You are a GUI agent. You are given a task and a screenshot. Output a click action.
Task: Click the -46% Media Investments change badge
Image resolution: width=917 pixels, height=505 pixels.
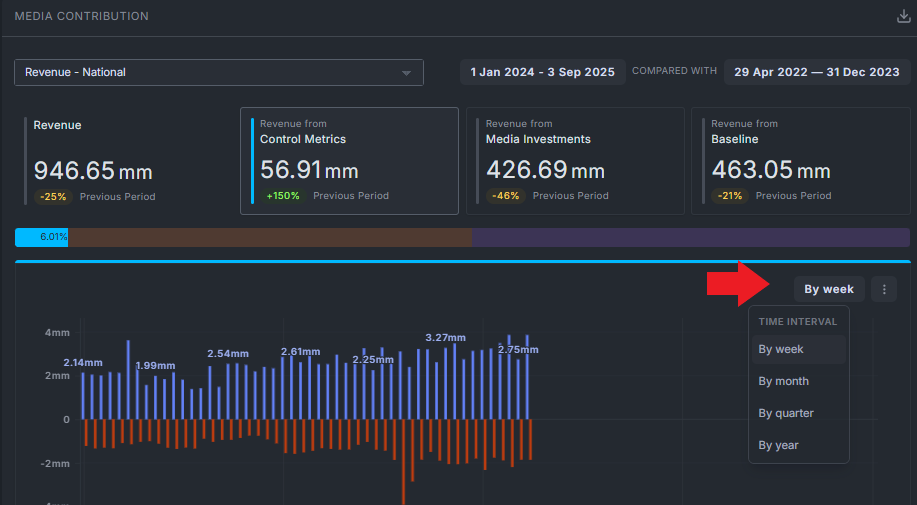[x=506, y=196]
